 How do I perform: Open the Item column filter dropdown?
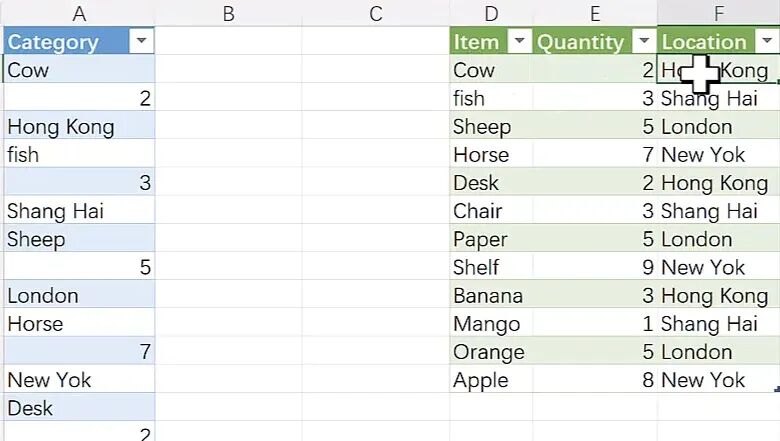tap(519, 41)
